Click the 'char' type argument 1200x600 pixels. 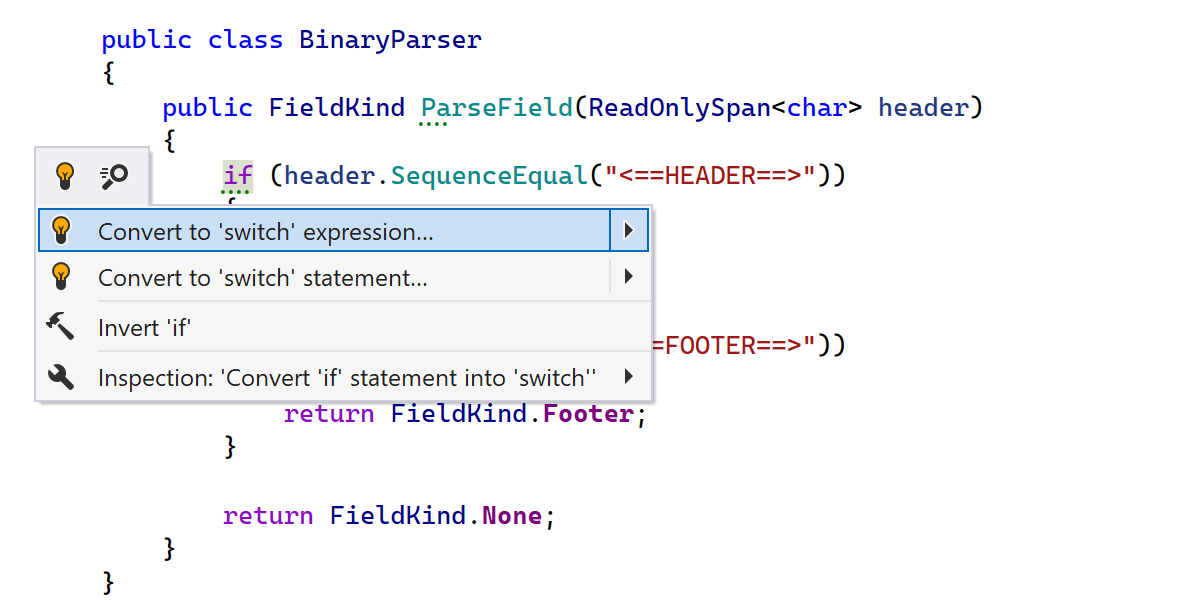tap(817, 108)
